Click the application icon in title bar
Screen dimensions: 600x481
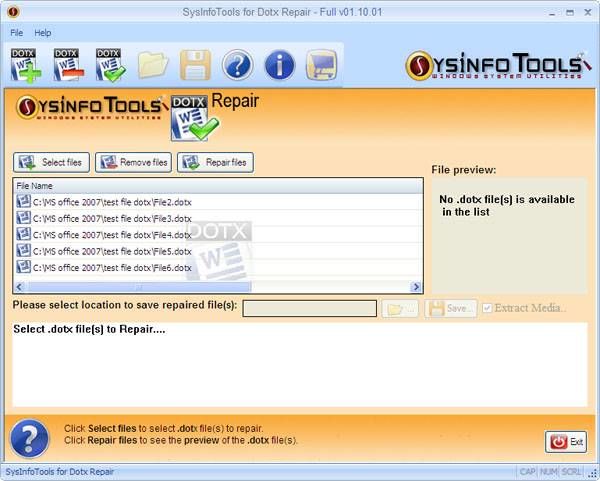pyautogui.click(x=13, y=12)
